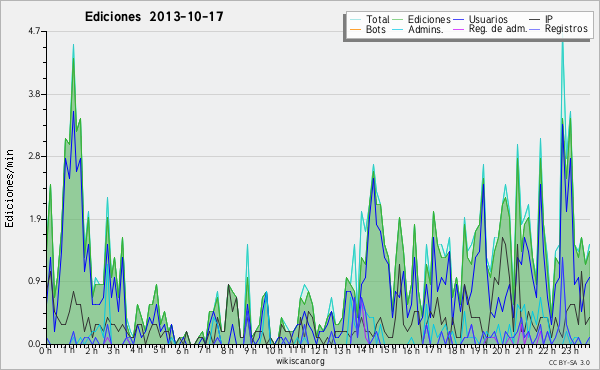Viewport: 600px width, 370px height.
Task: Click the 2.8 y-axis value
Action: coord(34,156)
